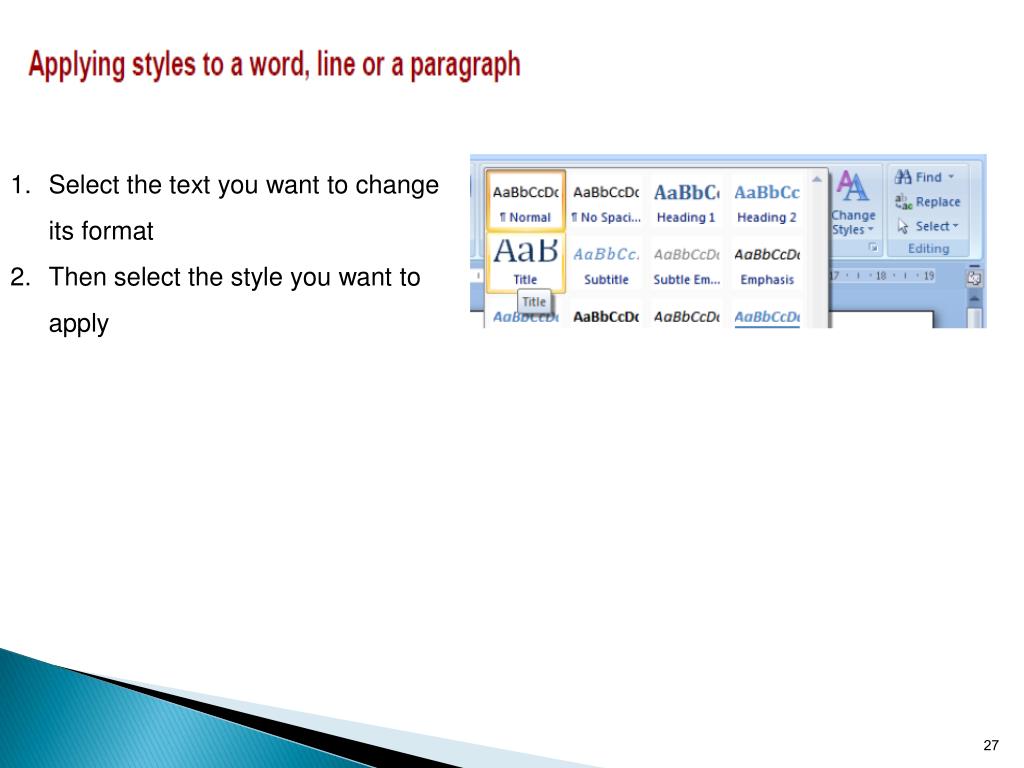Click the Select cursor icon
Viewport: 1024px width, 768px height.
coord(903,226)
